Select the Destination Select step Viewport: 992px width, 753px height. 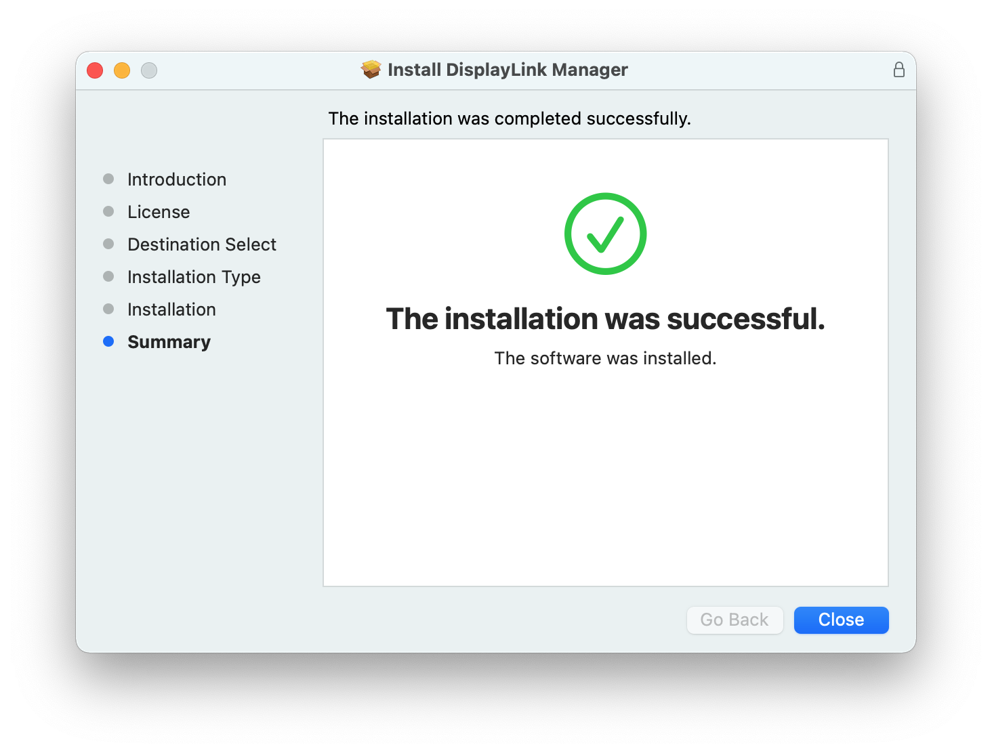click(x=201, y=244)
